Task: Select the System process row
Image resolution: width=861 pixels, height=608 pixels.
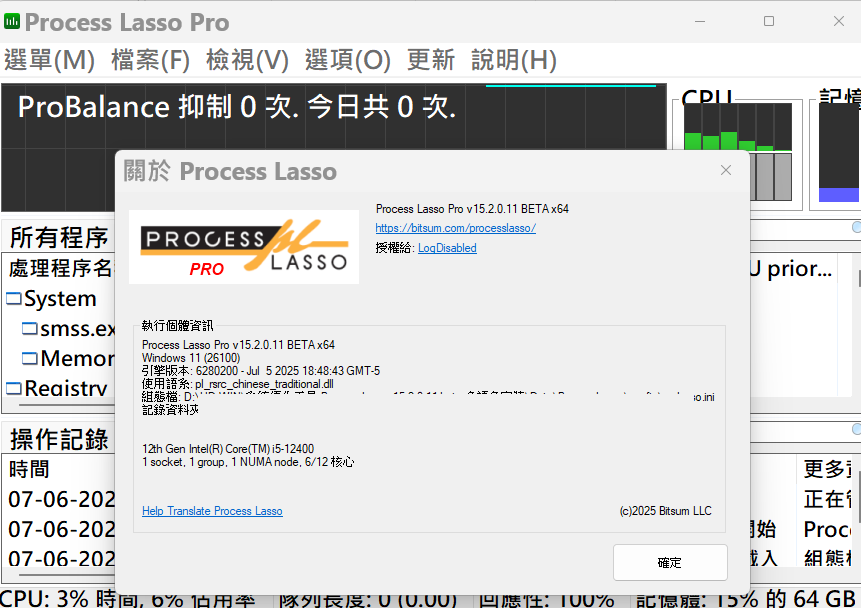Action: pos(60,299)
